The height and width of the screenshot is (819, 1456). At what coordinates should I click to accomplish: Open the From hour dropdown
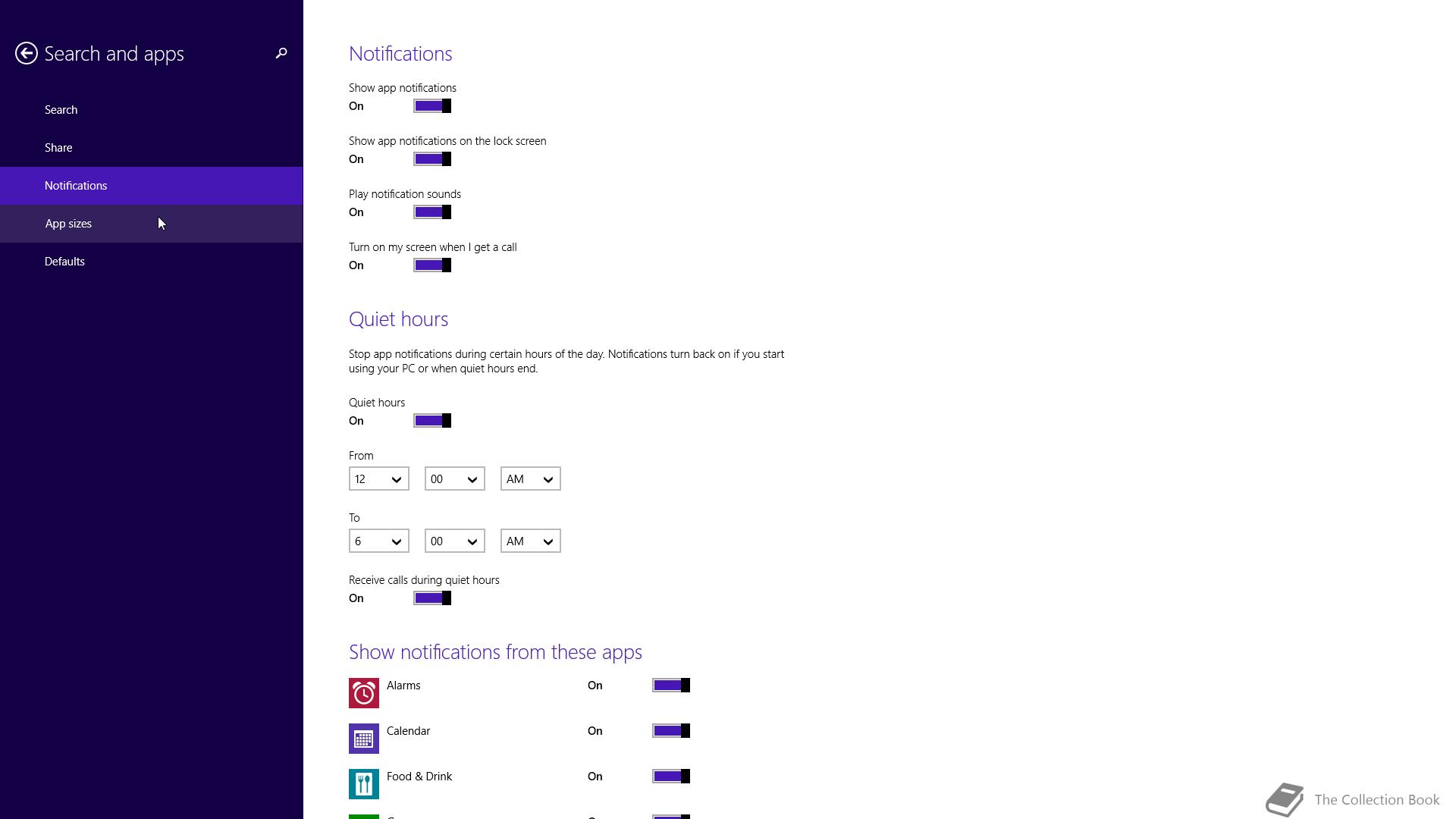coord(378,479)
